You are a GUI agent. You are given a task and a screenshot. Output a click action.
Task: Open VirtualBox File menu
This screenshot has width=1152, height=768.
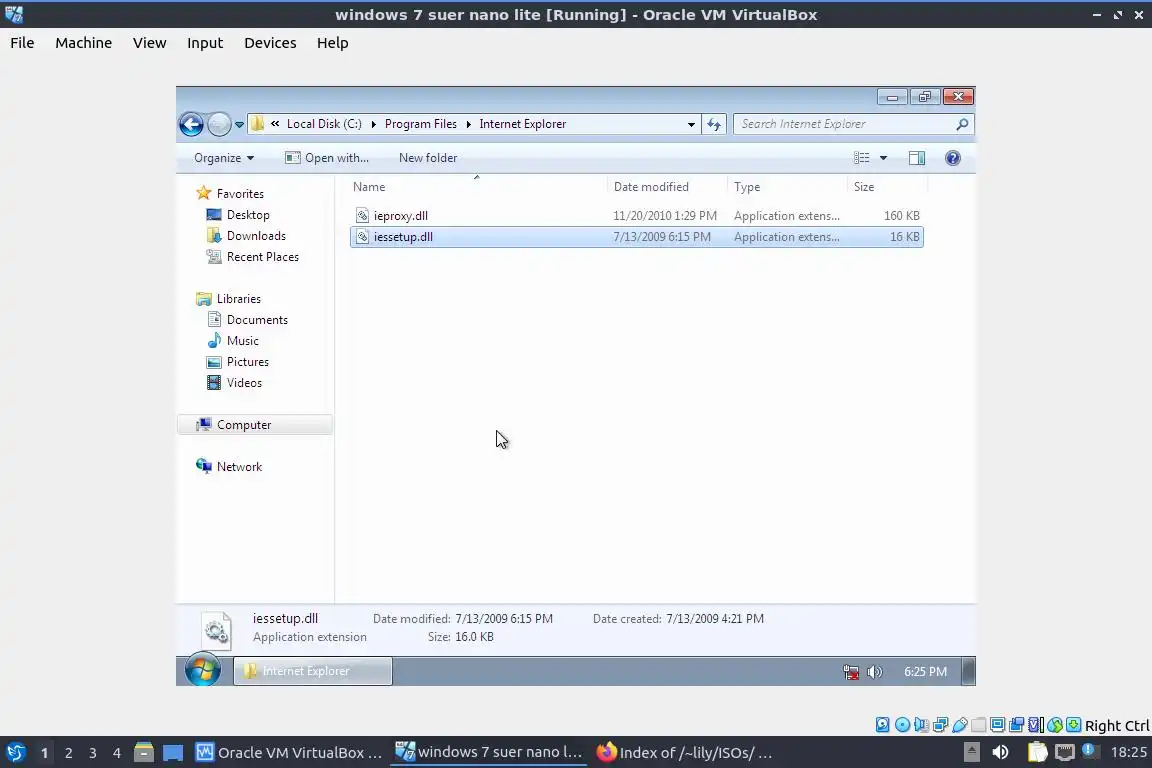tap(22, 43)
